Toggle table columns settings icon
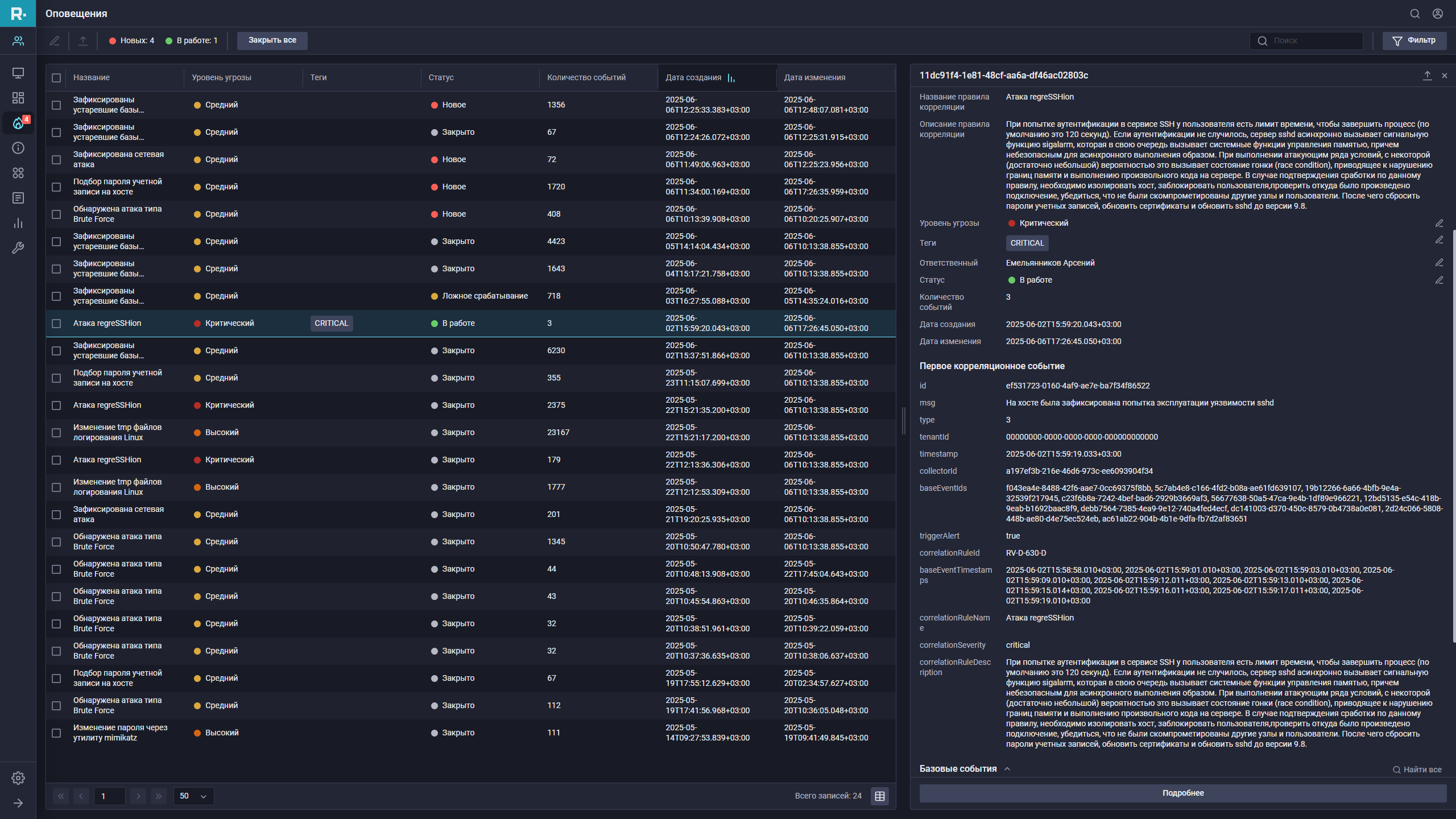This screenshot has width=1456, height=819. (880, 796)
